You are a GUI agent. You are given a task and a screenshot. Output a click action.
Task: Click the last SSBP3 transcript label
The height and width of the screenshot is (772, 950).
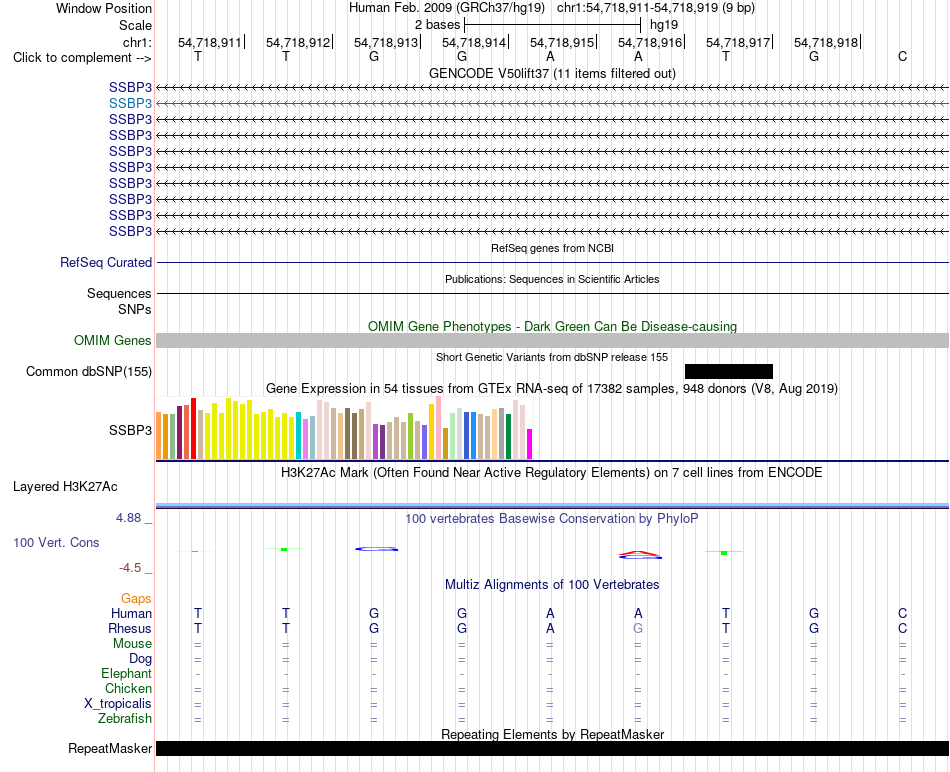(x=130, y=231)
